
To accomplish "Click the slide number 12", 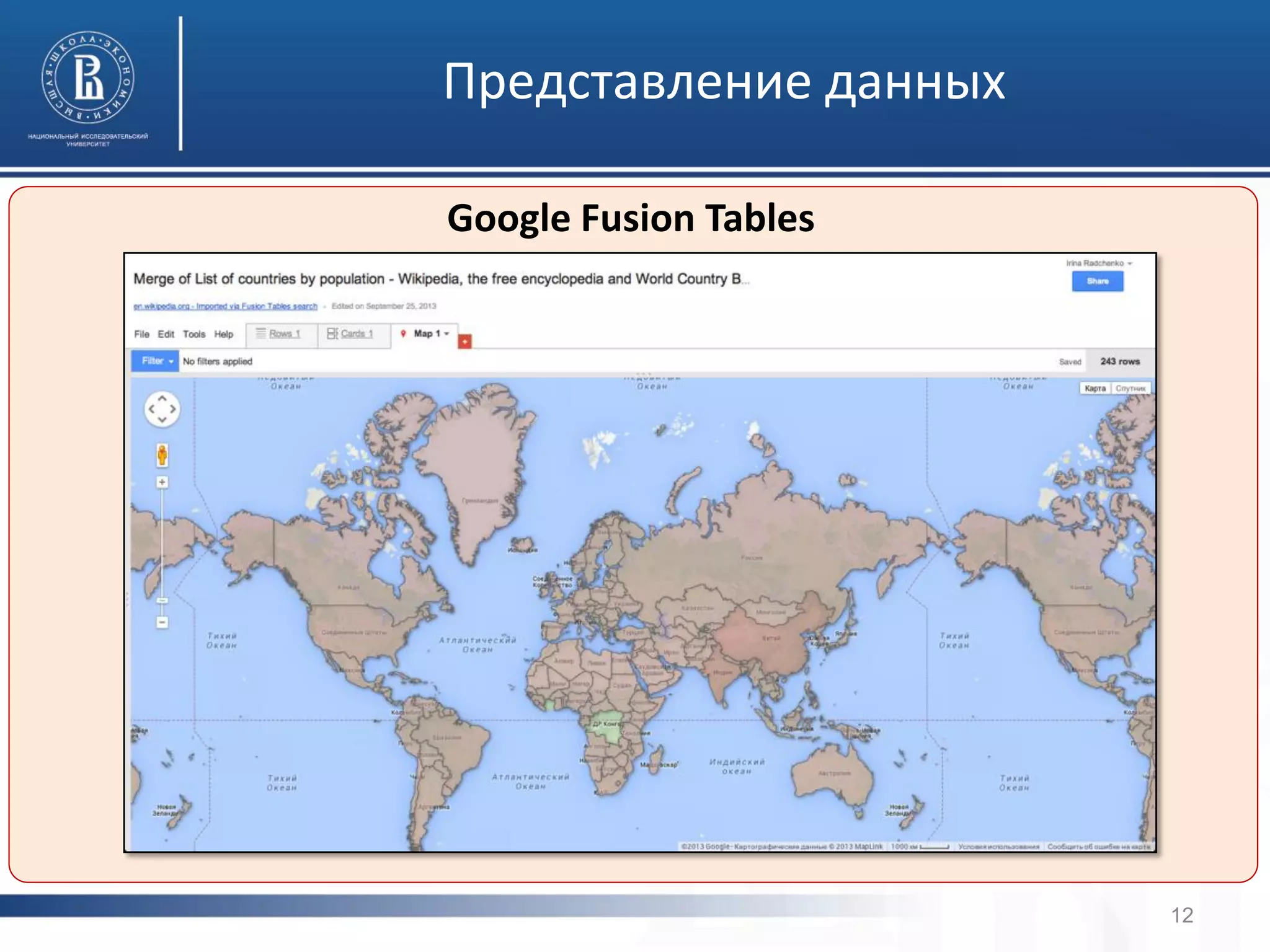I will [x=1182, y=915].
